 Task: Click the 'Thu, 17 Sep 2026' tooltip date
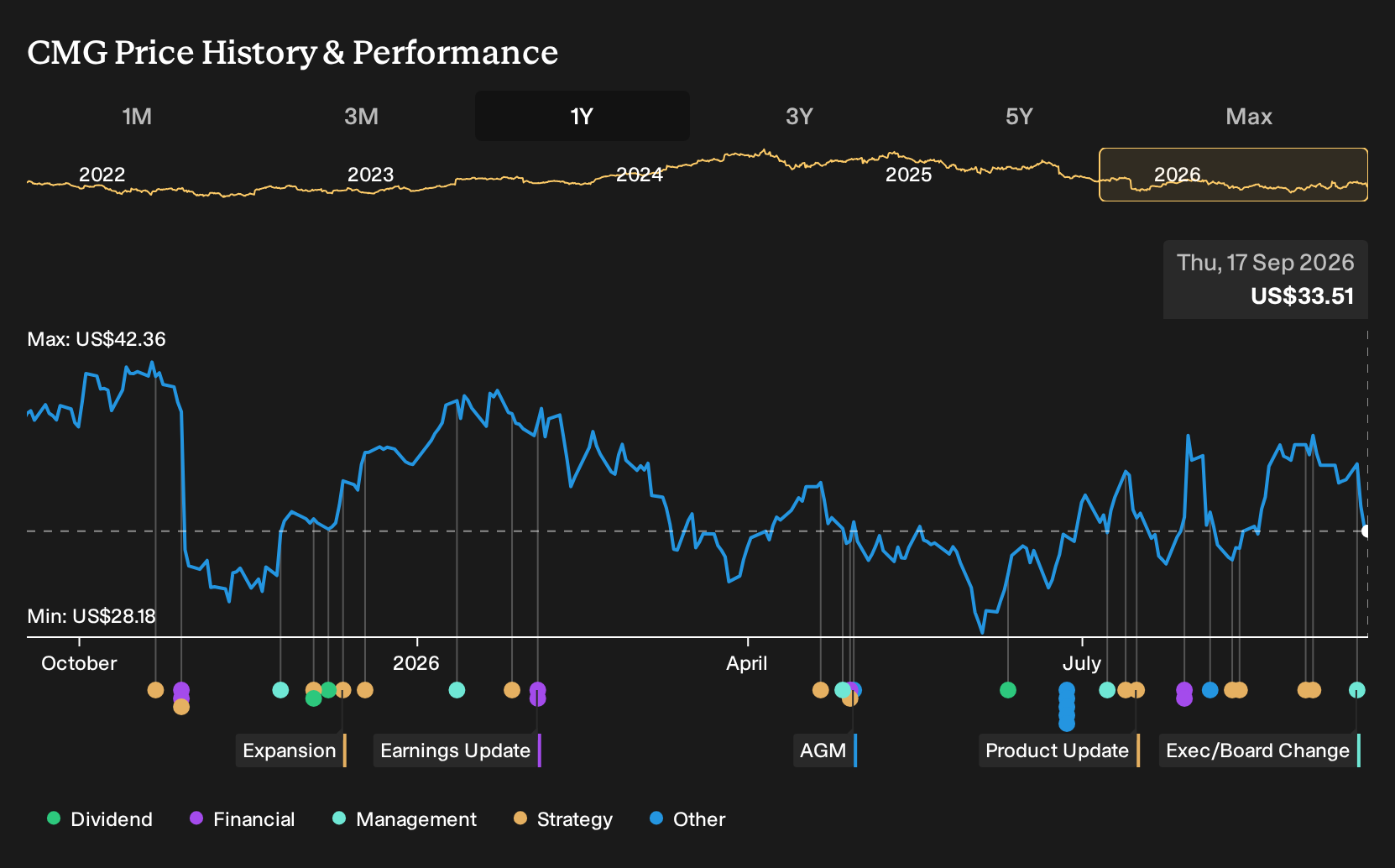point(1266,263)
